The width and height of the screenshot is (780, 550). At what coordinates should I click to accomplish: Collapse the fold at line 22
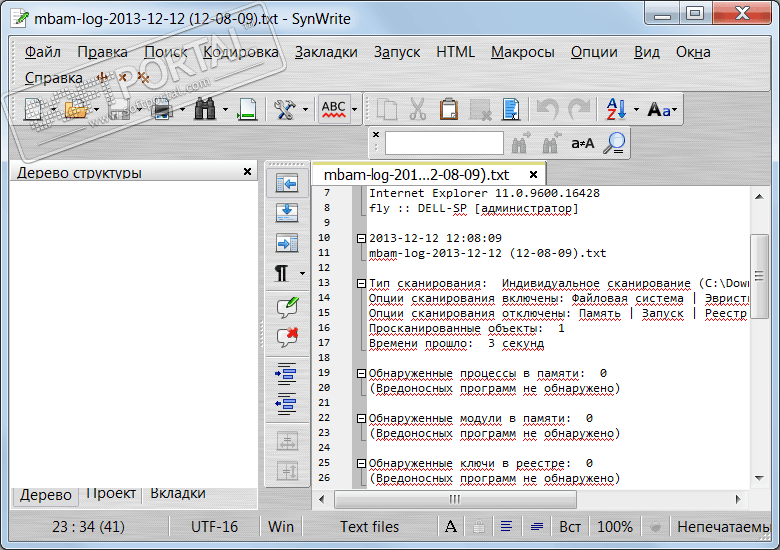tap(362, 419)
